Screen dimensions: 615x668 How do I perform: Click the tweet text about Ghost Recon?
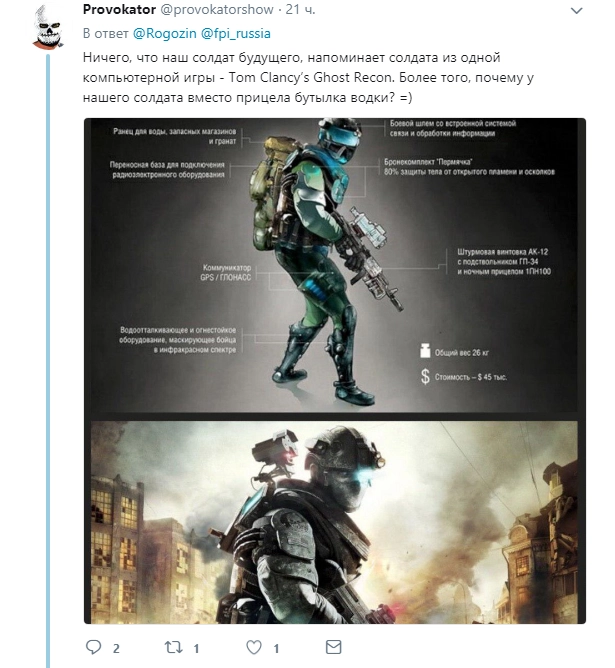pyautogui.click(x=308, y=78)
